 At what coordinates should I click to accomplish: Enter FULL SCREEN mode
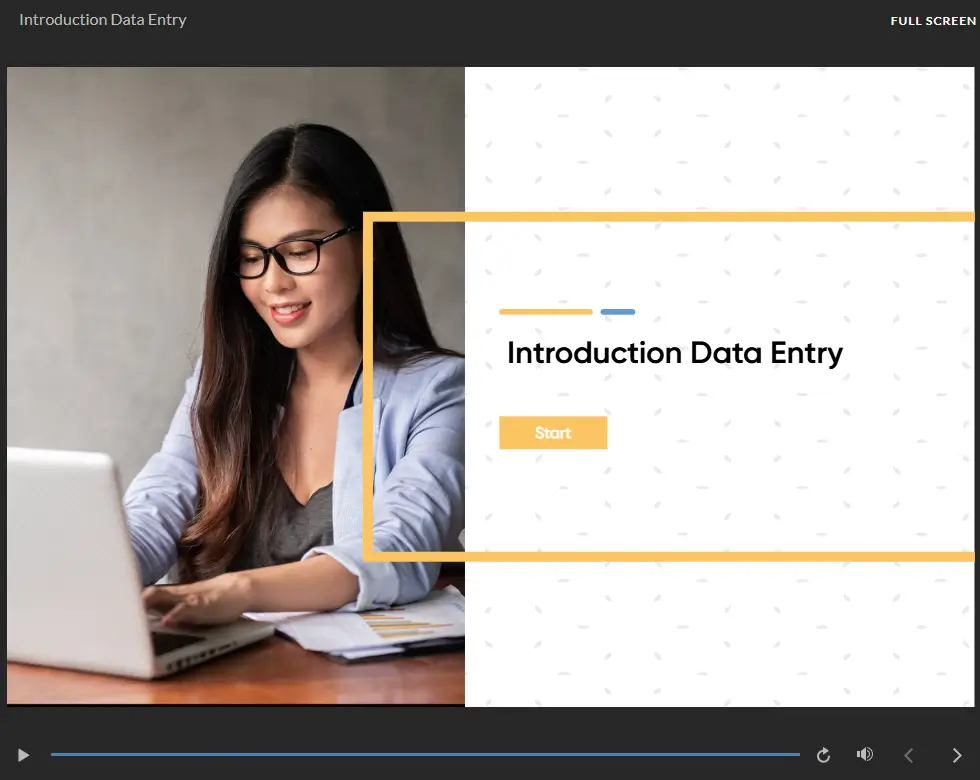click(x=932, y=21)
